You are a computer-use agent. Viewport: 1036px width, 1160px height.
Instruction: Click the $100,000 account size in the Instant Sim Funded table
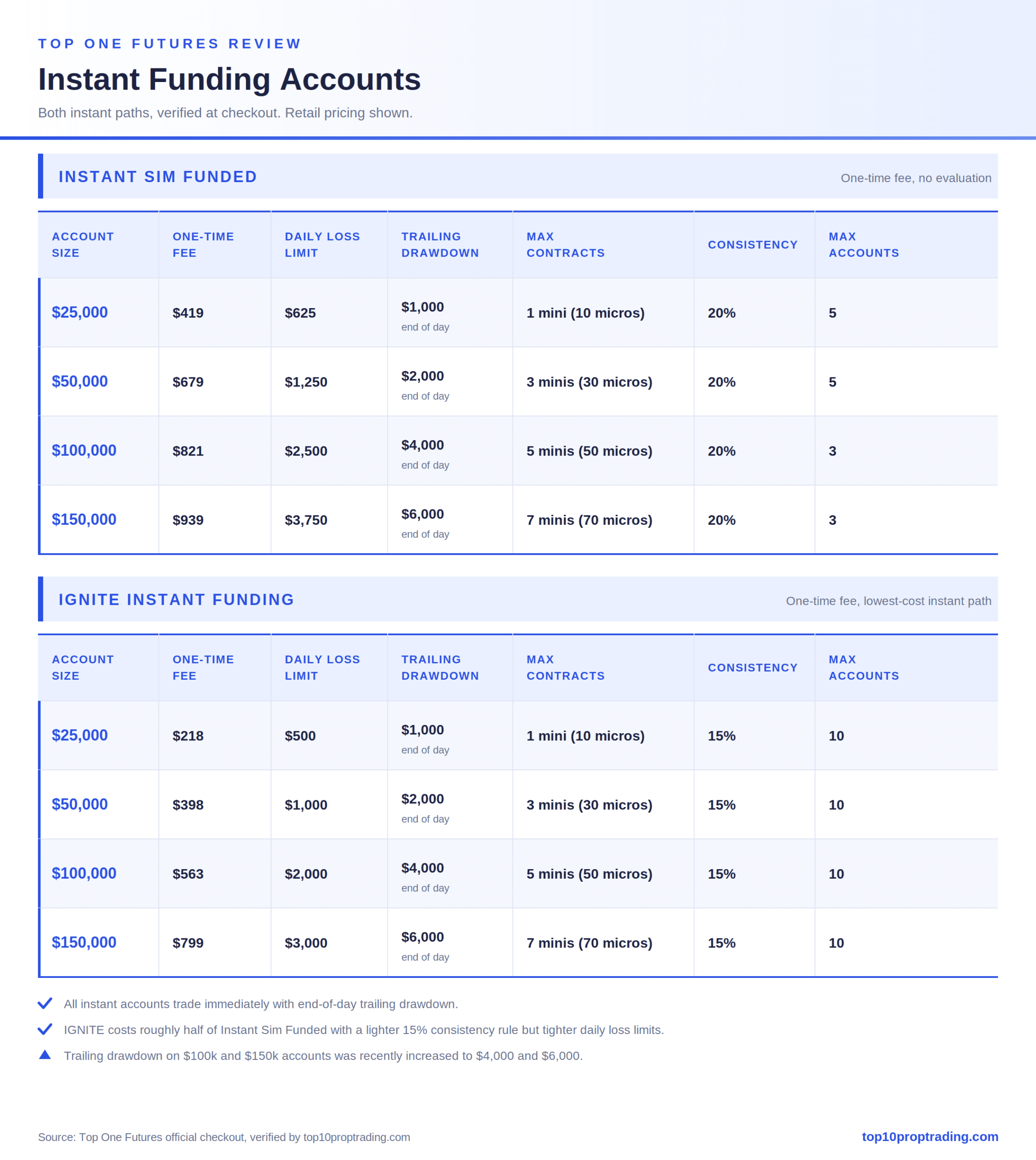point(84,450)
